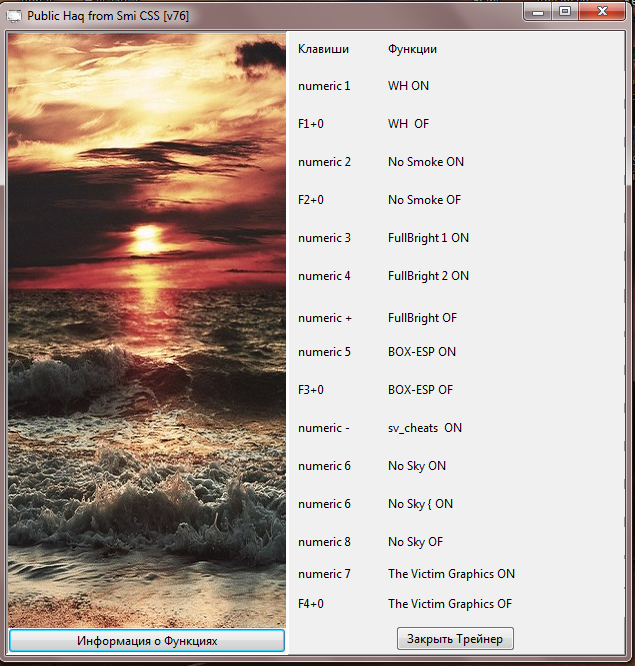The width and height of the screenshot is (635, 666).
Task: Select the numeric + key label
Action: click(325, 319)
